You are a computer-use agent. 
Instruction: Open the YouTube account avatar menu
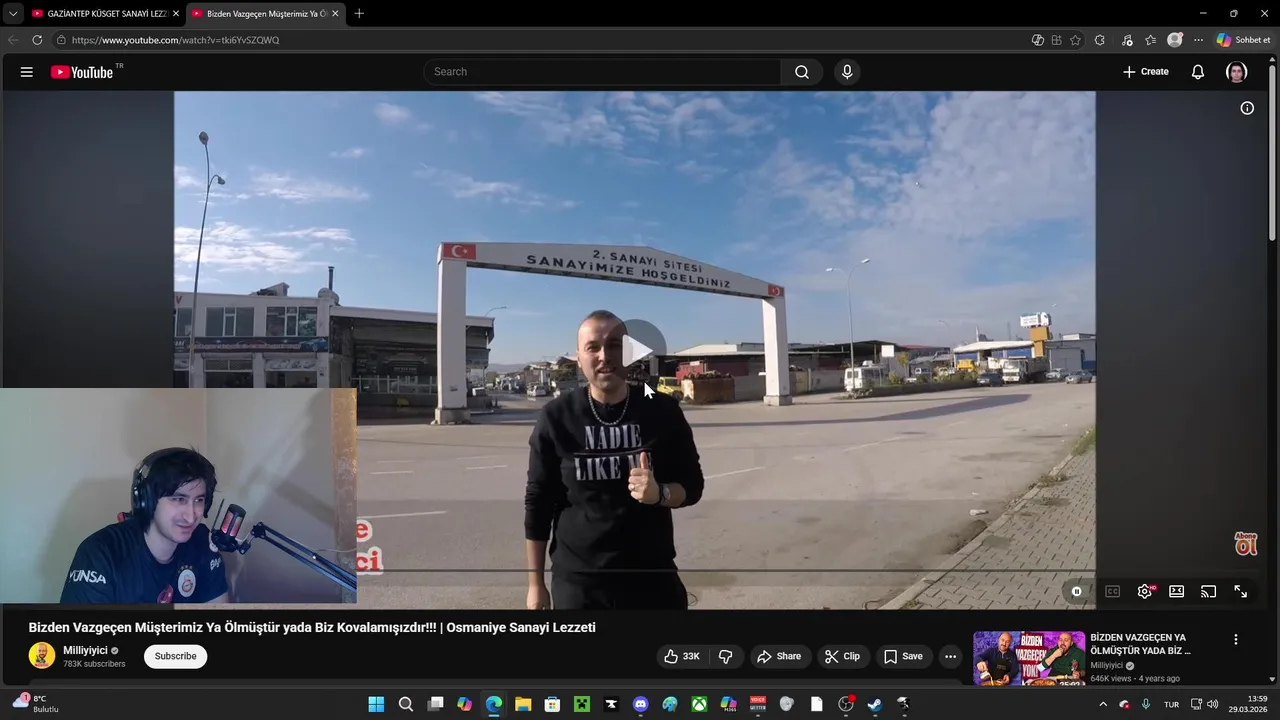[x=1237, y=72]
